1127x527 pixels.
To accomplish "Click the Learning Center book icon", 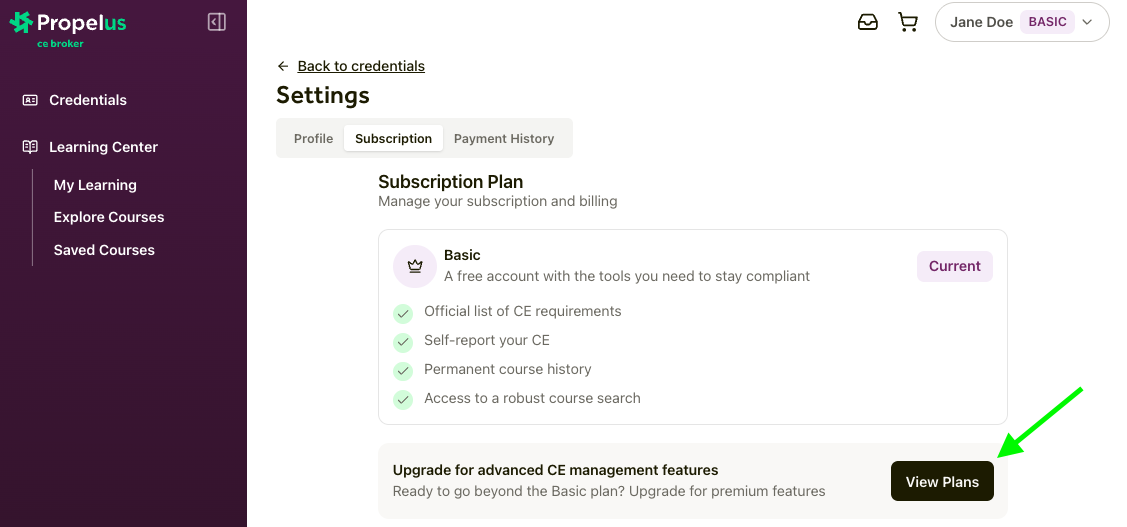I will (x=30, y=147).
